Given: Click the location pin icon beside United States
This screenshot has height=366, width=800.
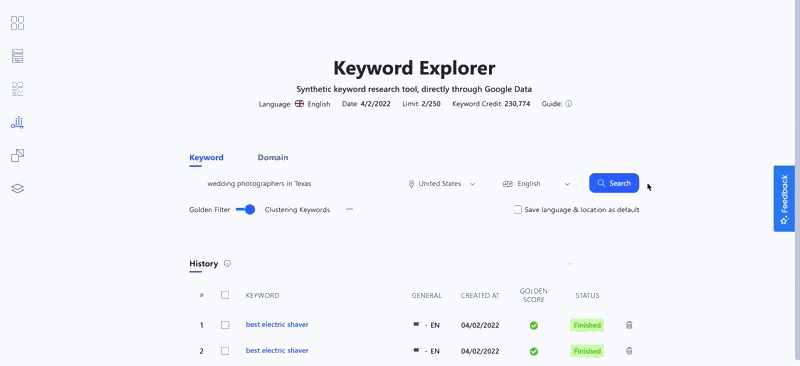Looking at the screenshot, I should click(x=411, y=184).
